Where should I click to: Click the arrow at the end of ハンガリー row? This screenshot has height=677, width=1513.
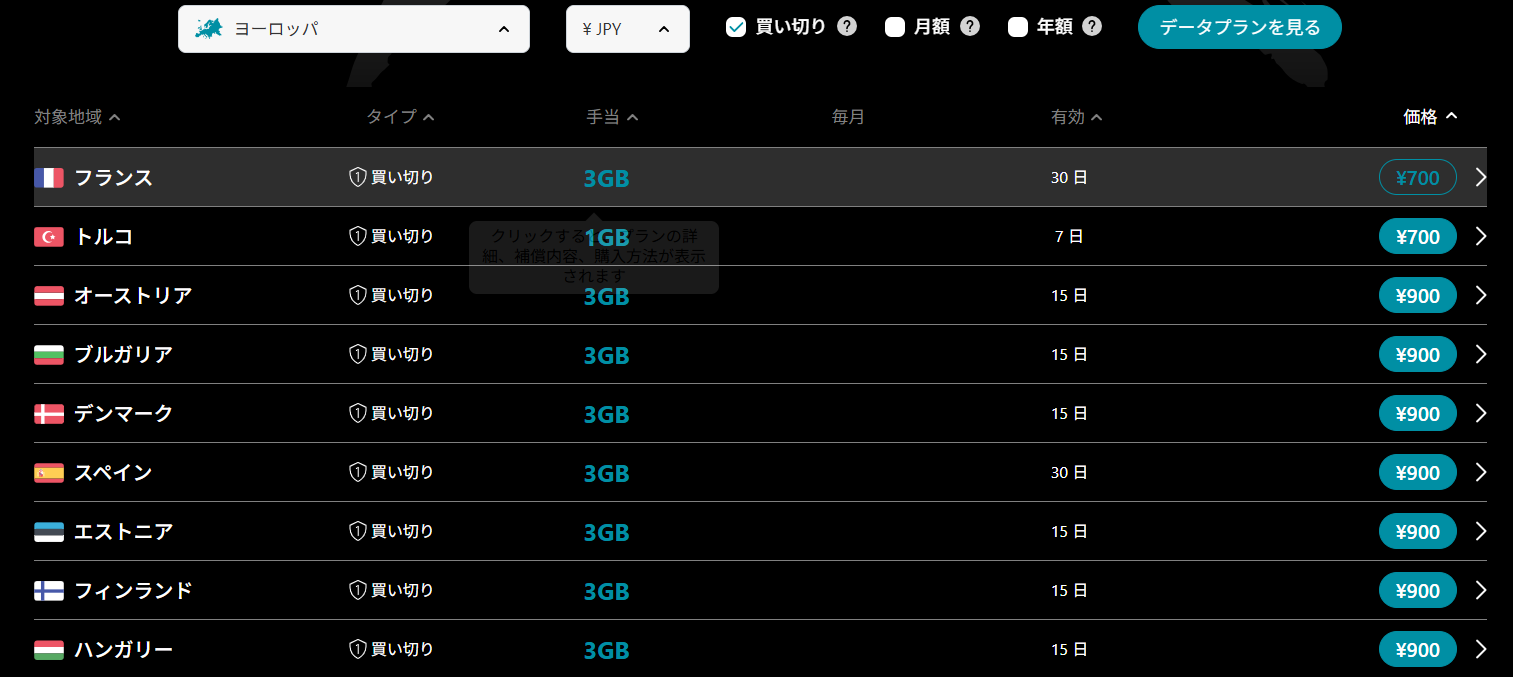[x=1481, y=650]
